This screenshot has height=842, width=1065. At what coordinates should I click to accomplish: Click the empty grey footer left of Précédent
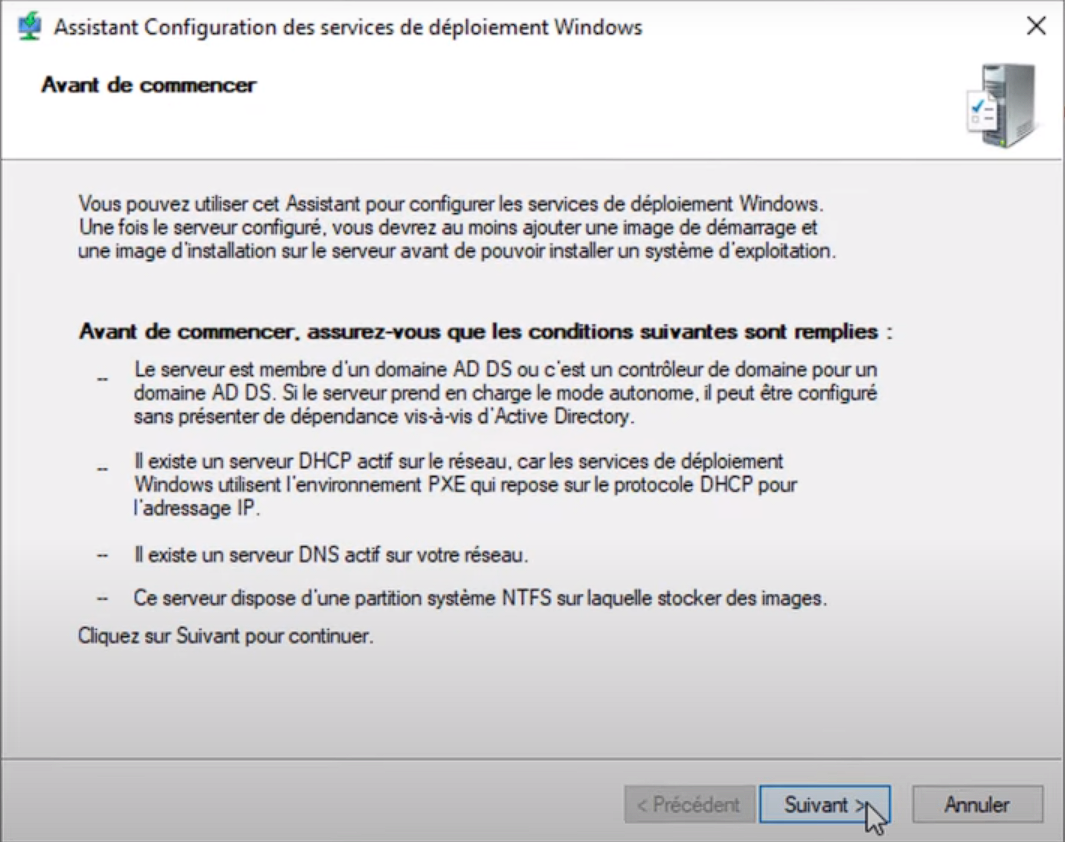pyautogui.click(x=312, y=801)
